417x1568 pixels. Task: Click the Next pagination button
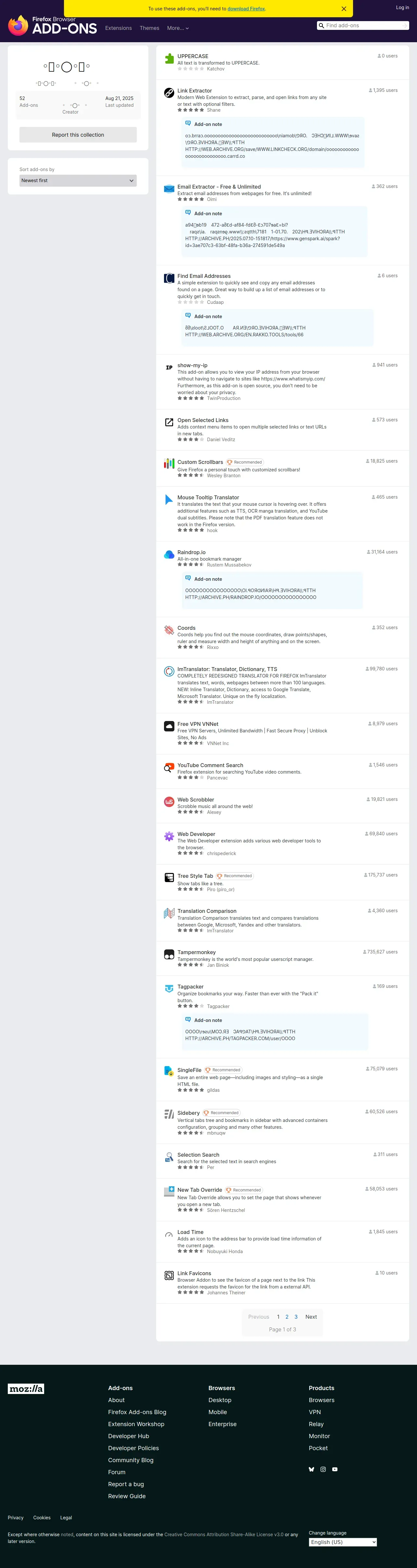pyautogui.click(x=311, y=1317)
